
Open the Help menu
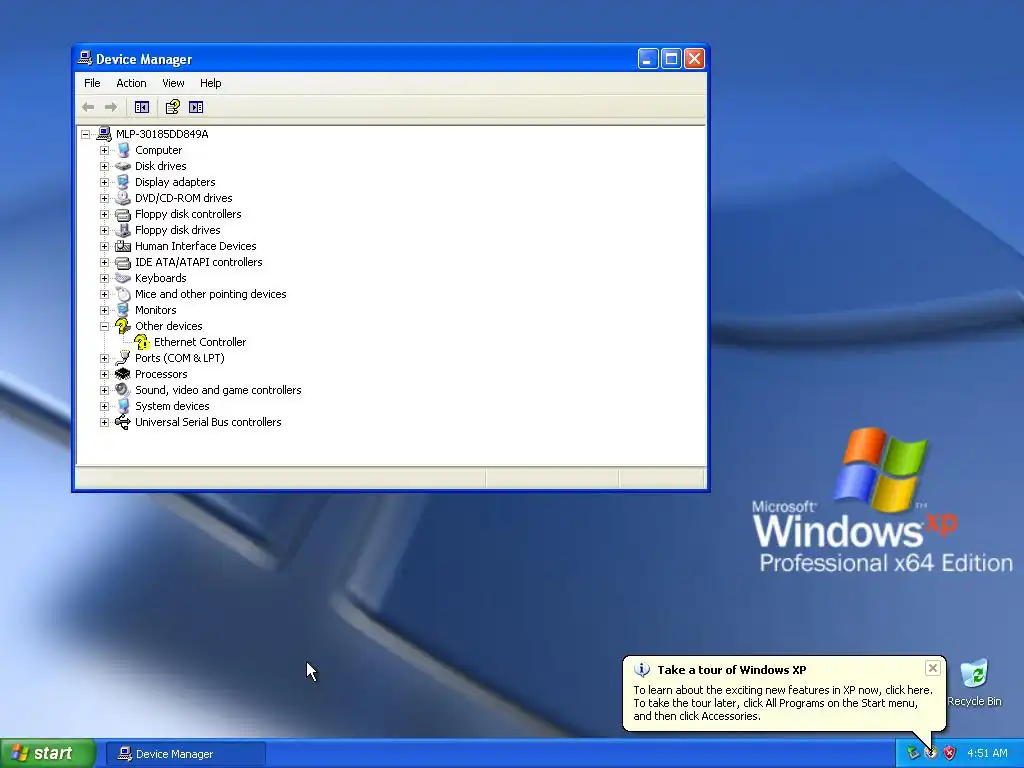[210, 83]
